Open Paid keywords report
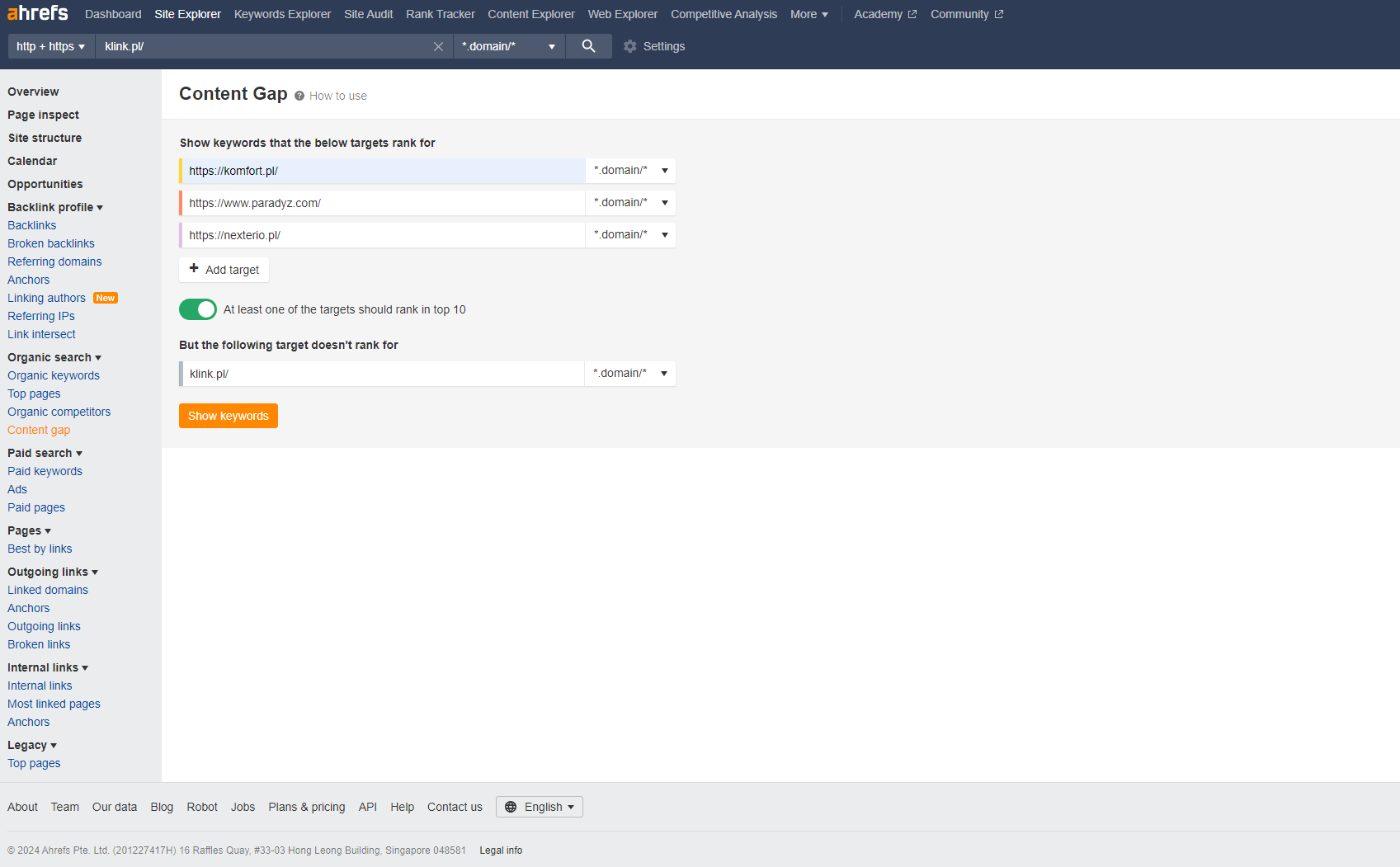The height and width of the screenshot is (867, 1400). point(45,471)
